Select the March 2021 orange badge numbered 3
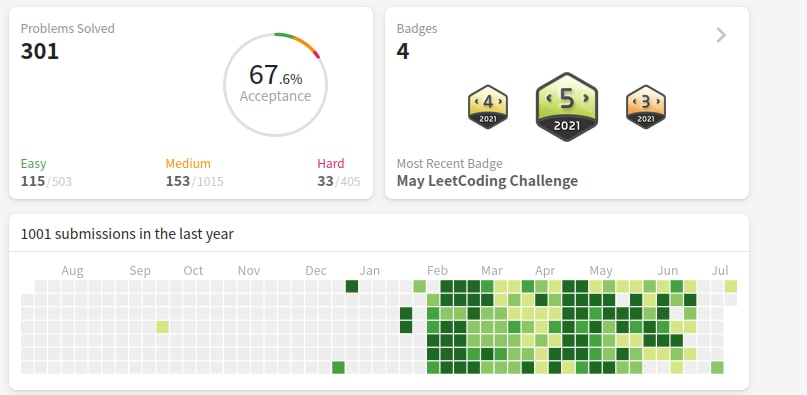The width and height of the screenshot is (807, 395). [x=646, y=107]
